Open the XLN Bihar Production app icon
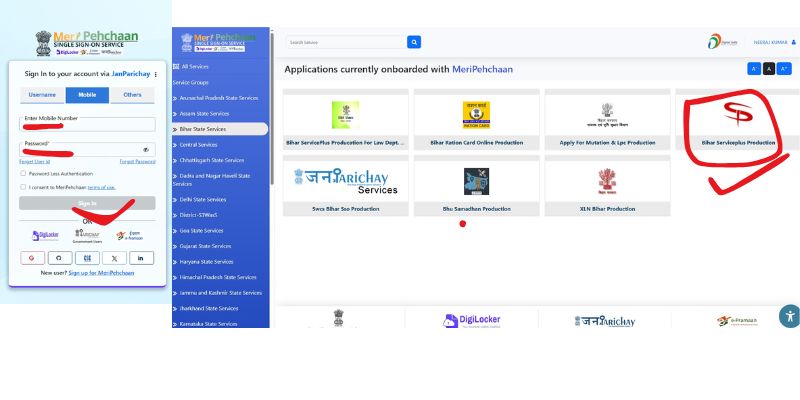Viewport: 800px width, 400px height. coord(607,182)
